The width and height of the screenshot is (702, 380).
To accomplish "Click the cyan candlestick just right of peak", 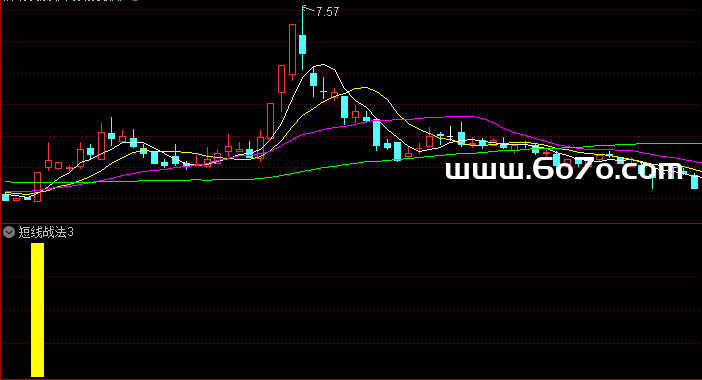I will [313, 80].
